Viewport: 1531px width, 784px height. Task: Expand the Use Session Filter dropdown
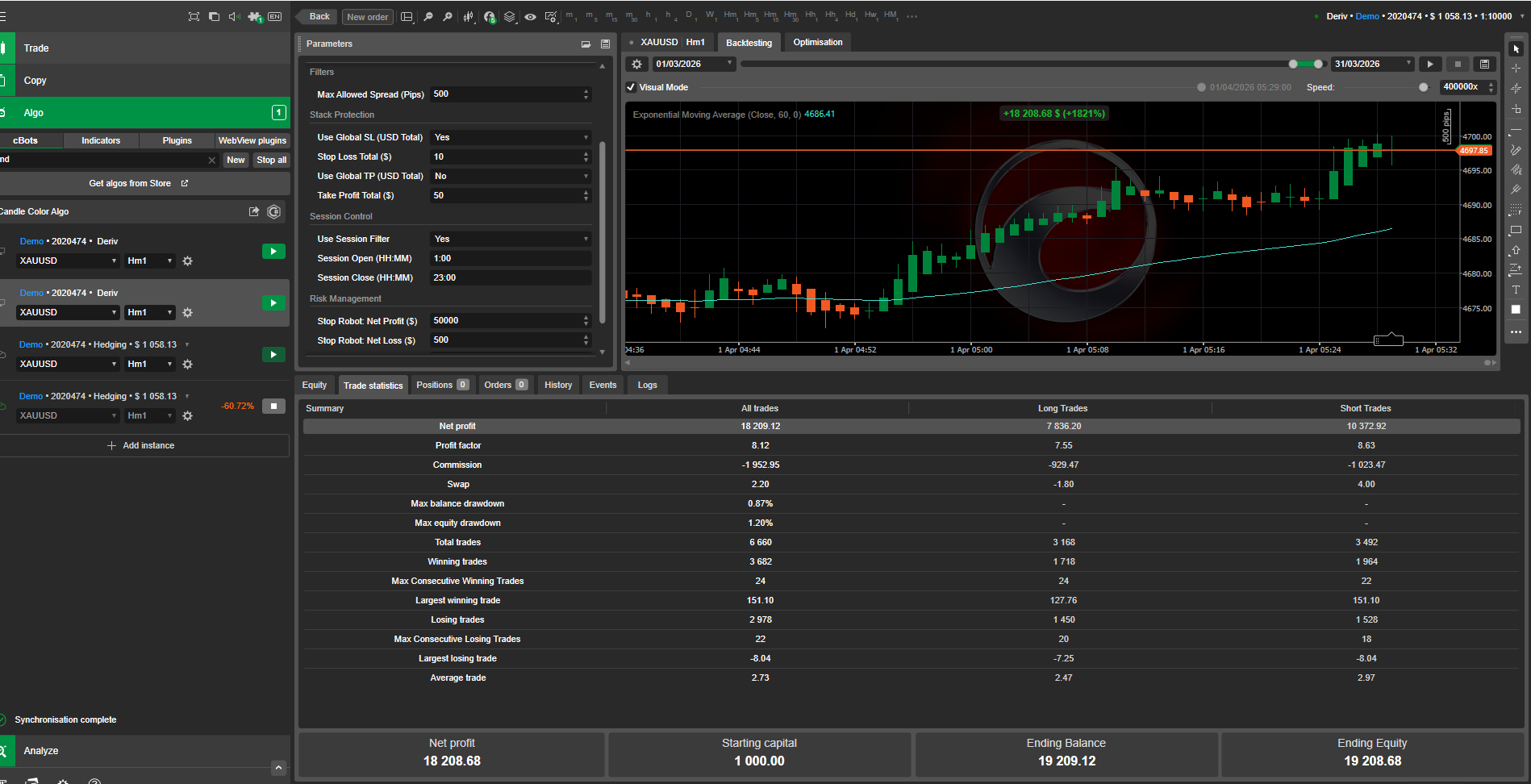(511, 240)
